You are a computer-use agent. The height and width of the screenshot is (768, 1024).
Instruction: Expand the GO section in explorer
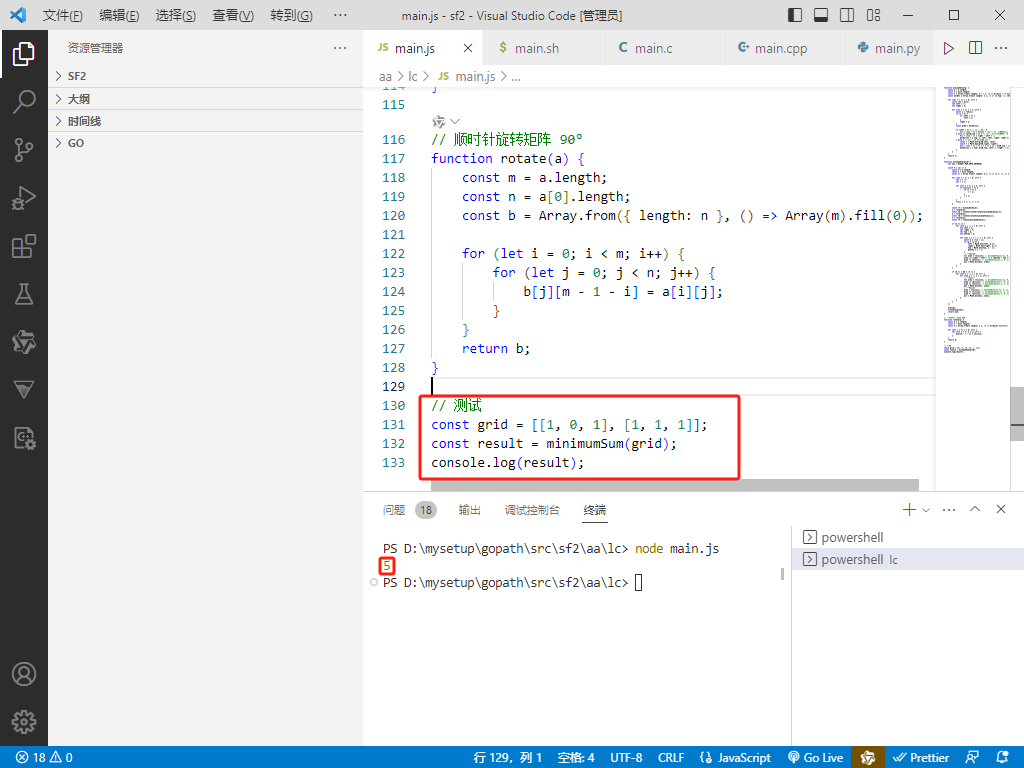click(x=205, y=143)
